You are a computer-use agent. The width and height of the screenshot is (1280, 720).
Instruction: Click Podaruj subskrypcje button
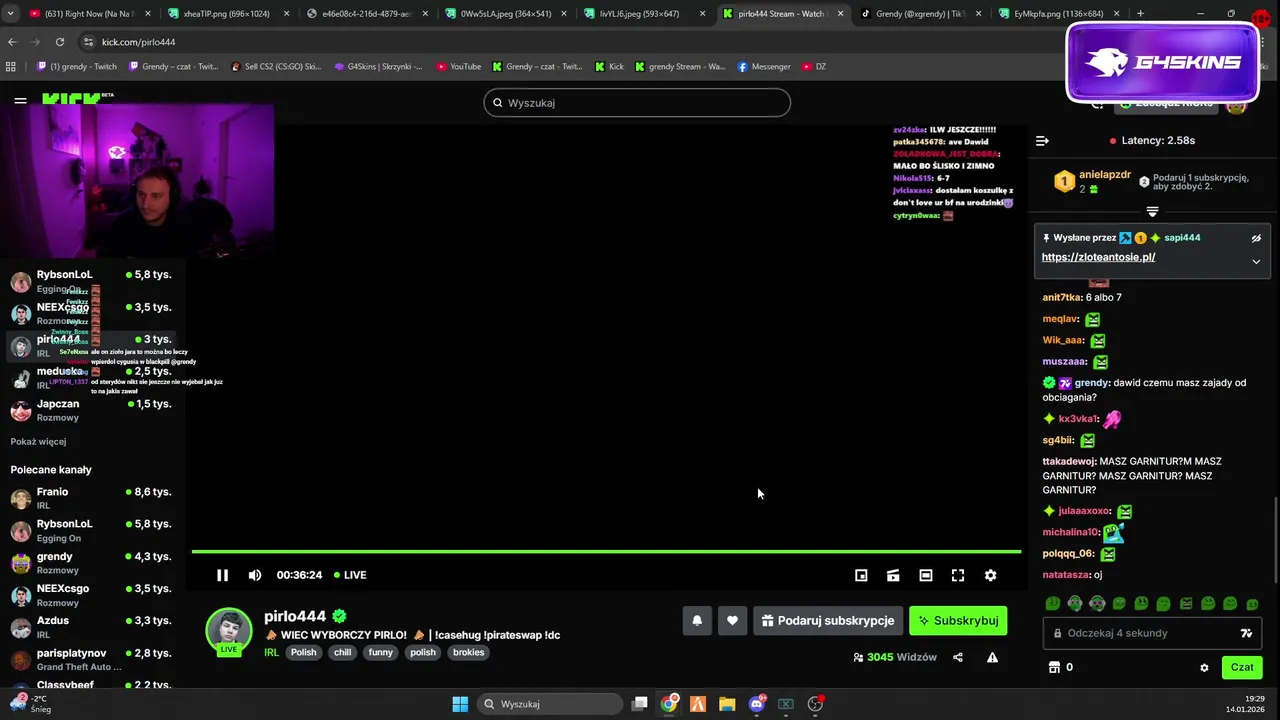pyautogui.click(x=828, y=620)
